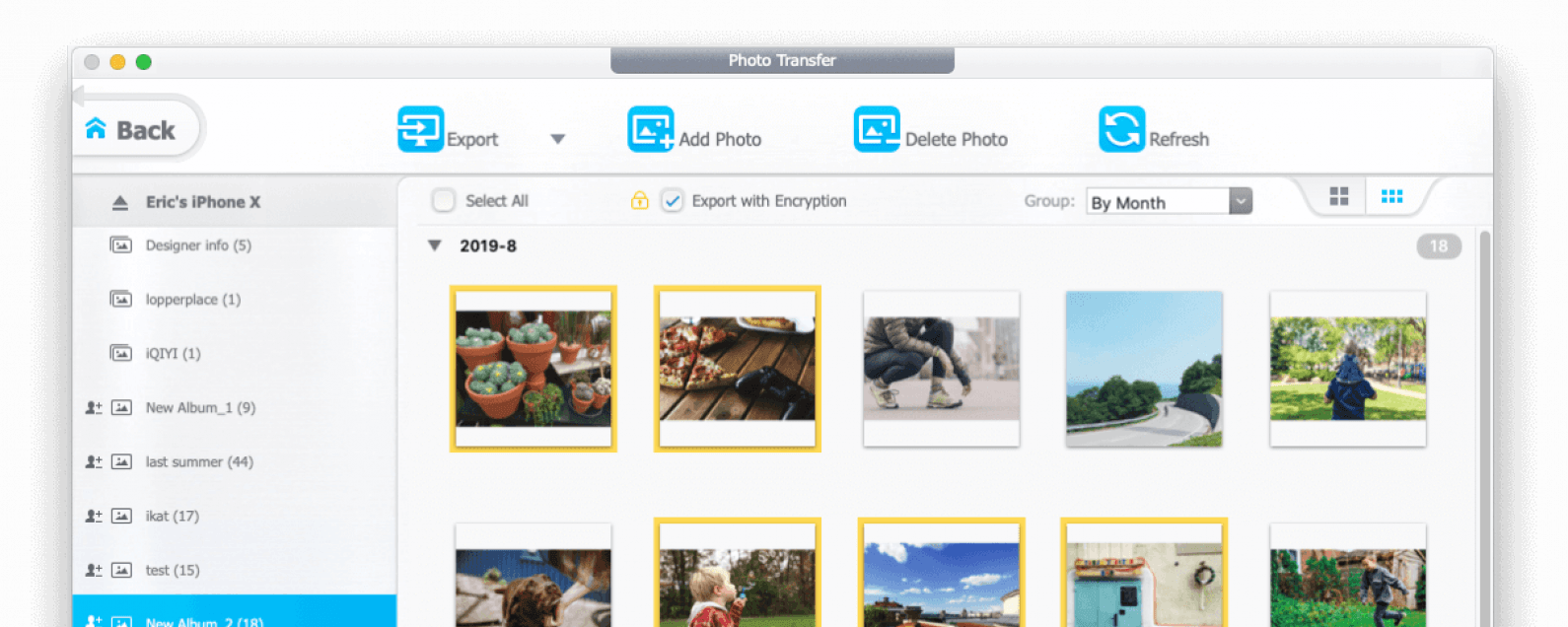Switch to large grid view
Screen dimensions: 1568x627
[1338, 196]
